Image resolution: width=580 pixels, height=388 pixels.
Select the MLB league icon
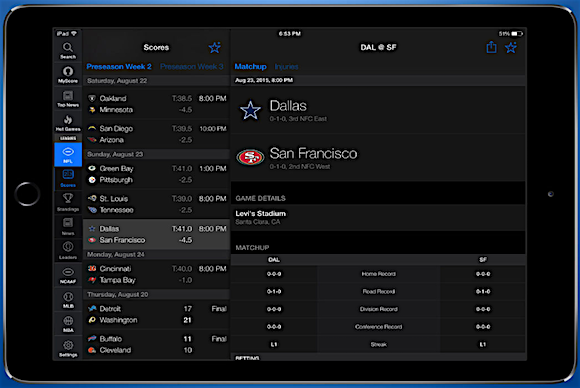coord(68,300)
